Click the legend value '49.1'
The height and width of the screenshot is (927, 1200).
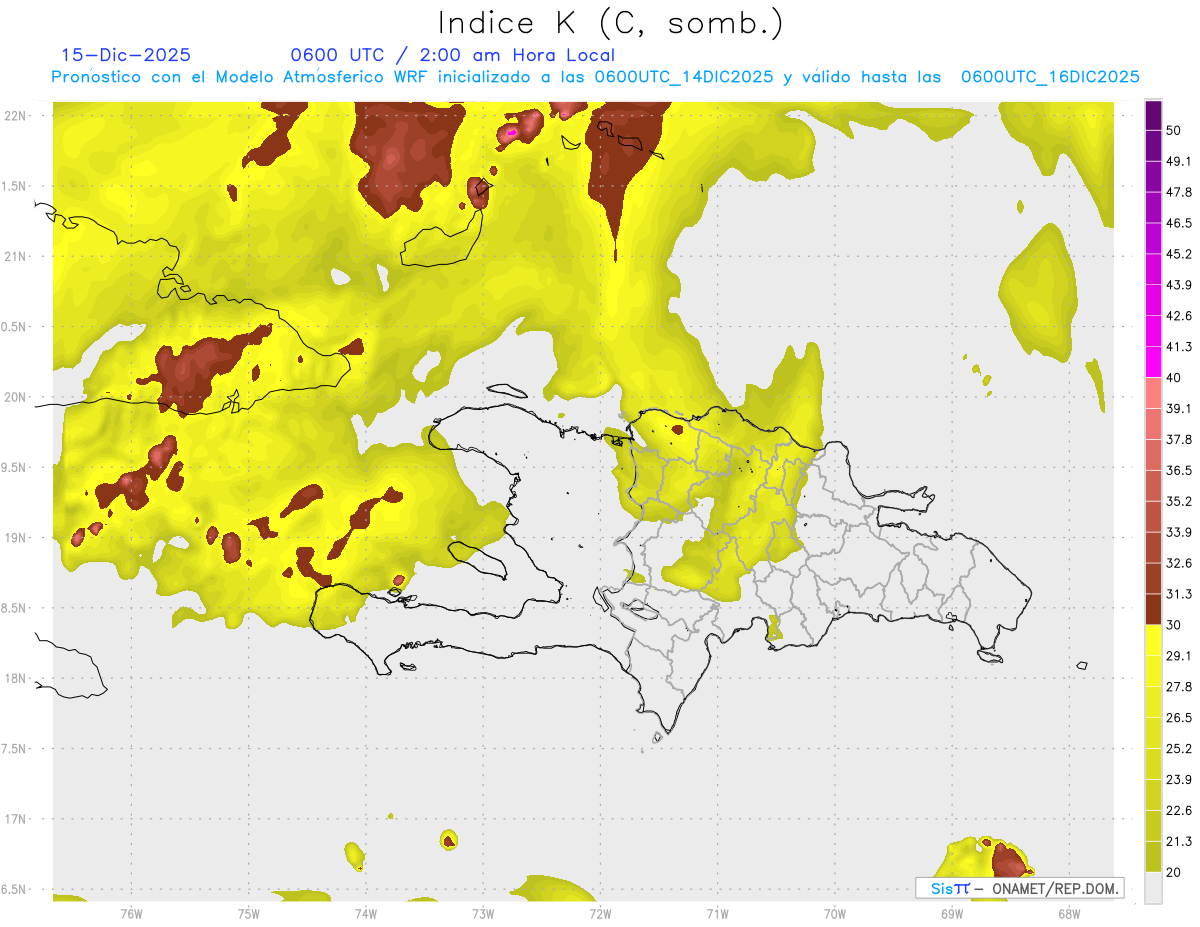tap(1179, 161)
